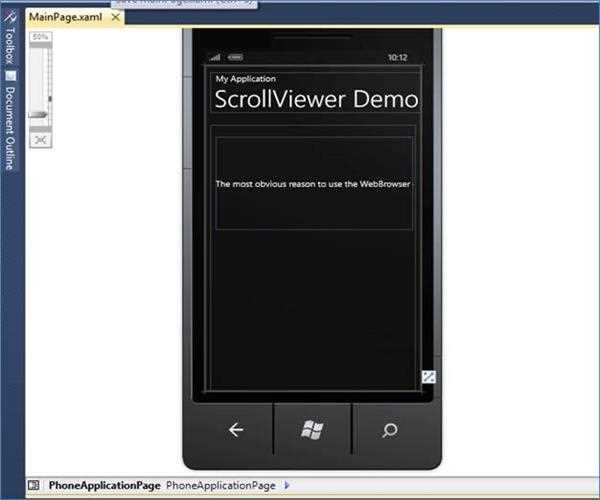Screen dimensions: 600x500
Task: Click the designer zoom slider thumb
Action: click(38, 114)
